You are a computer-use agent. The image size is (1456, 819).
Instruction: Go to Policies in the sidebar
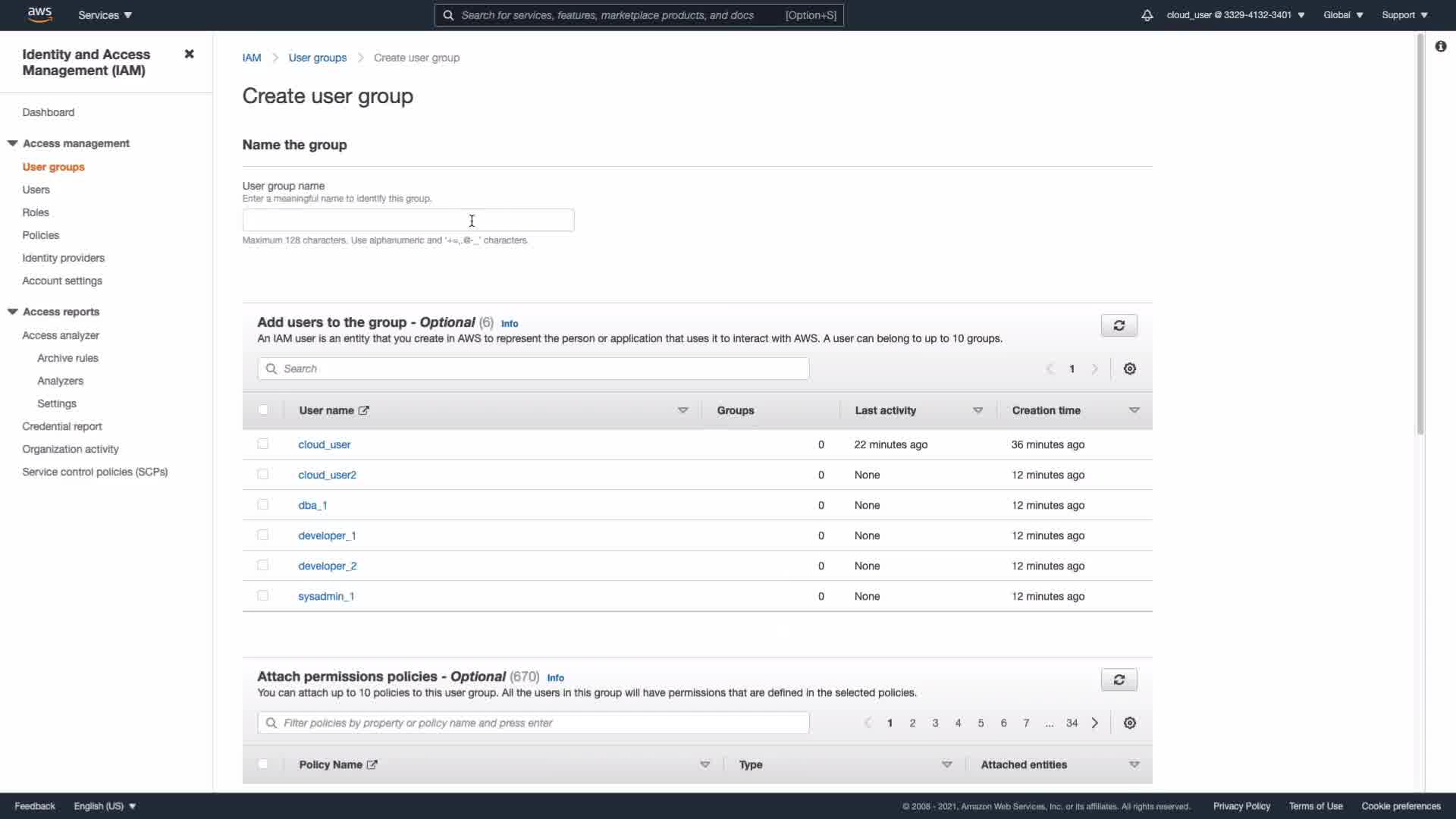click(40, 235)
